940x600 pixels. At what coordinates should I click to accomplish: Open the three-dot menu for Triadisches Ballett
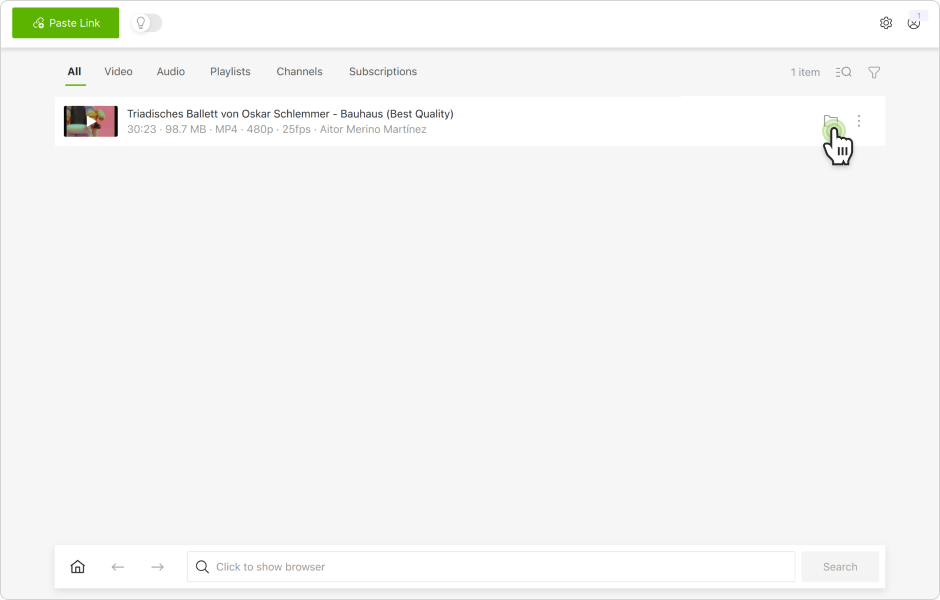(859, 120)
